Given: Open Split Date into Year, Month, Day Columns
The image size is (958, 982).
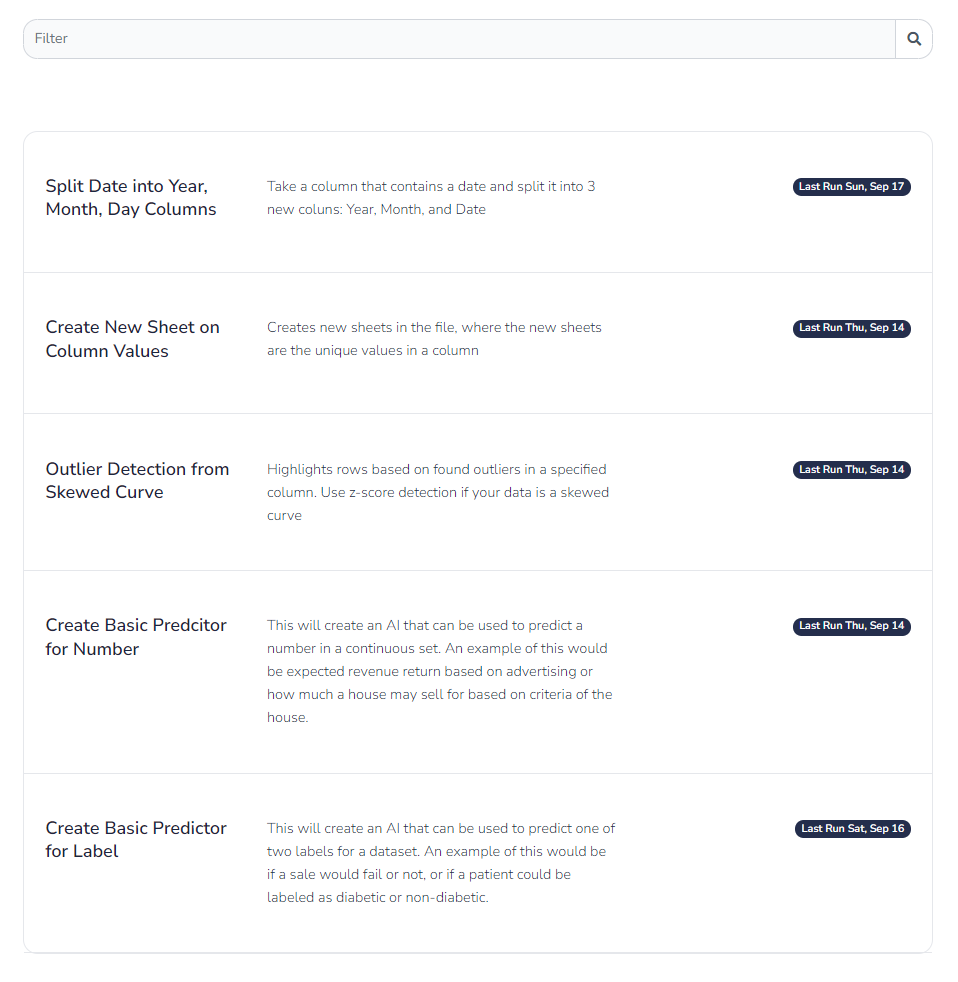Looking at the screenshot, I should (x=131, y=197).
